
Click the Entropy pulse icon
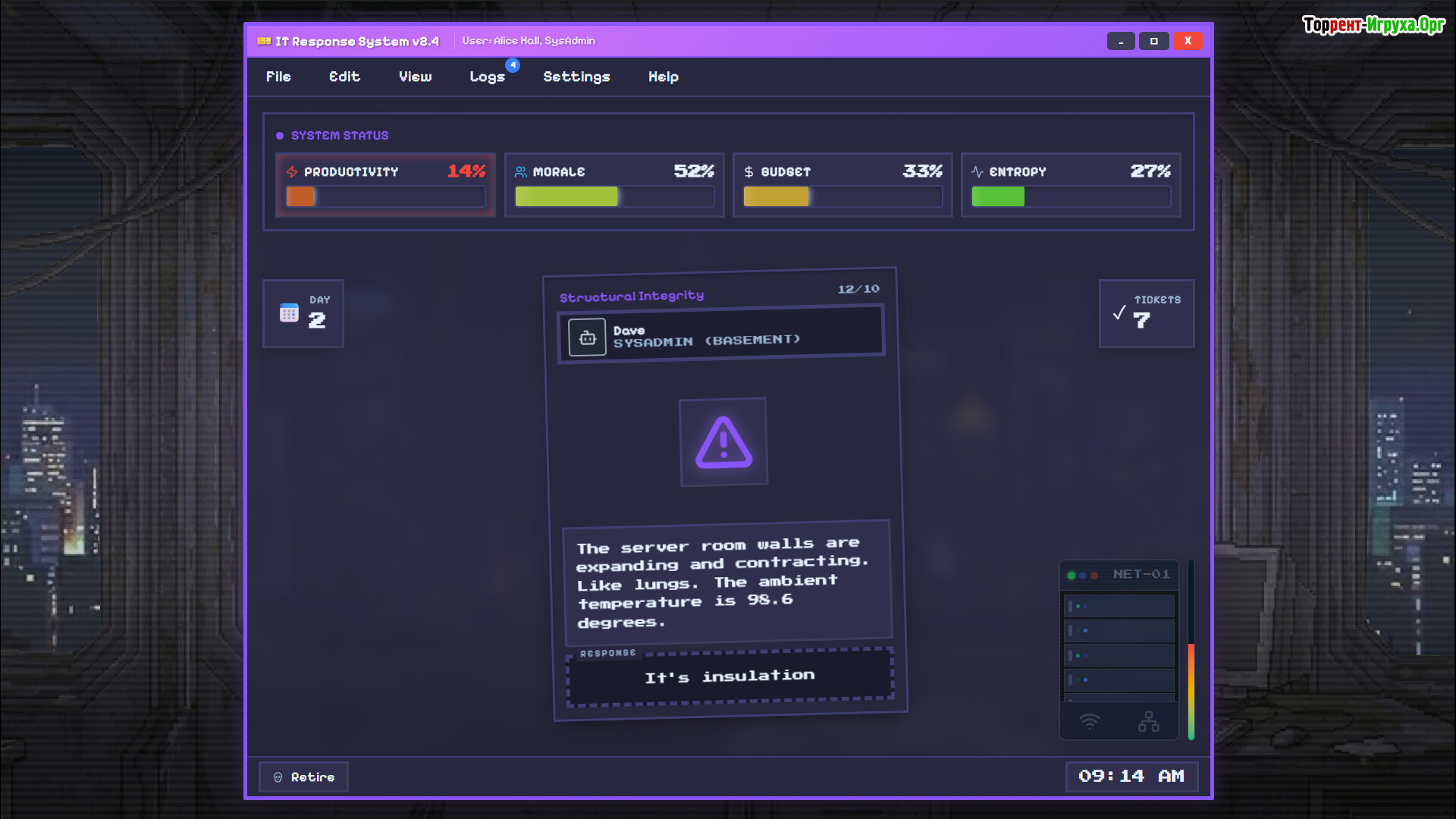(977, 172)
